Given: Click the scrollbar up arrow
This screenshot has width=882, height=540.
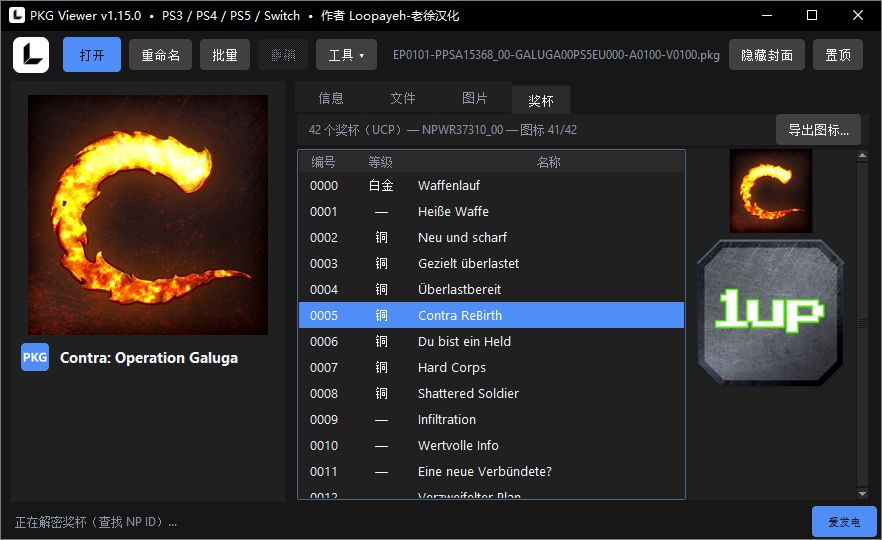Looking at the screenshot, I should pyautogui.click(x=862, y=156).
